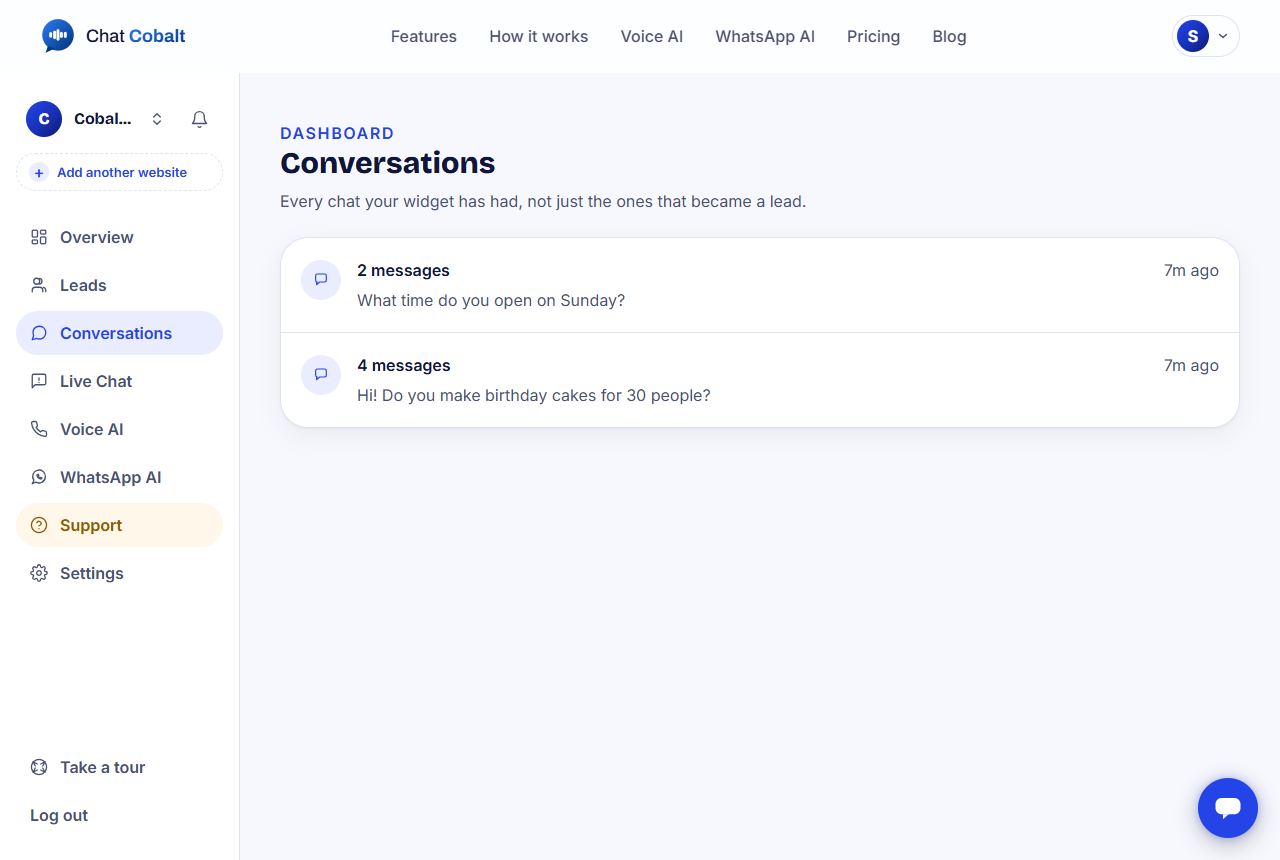
Task: Click the C workspace avatar
Action: (x=44, y=119)
